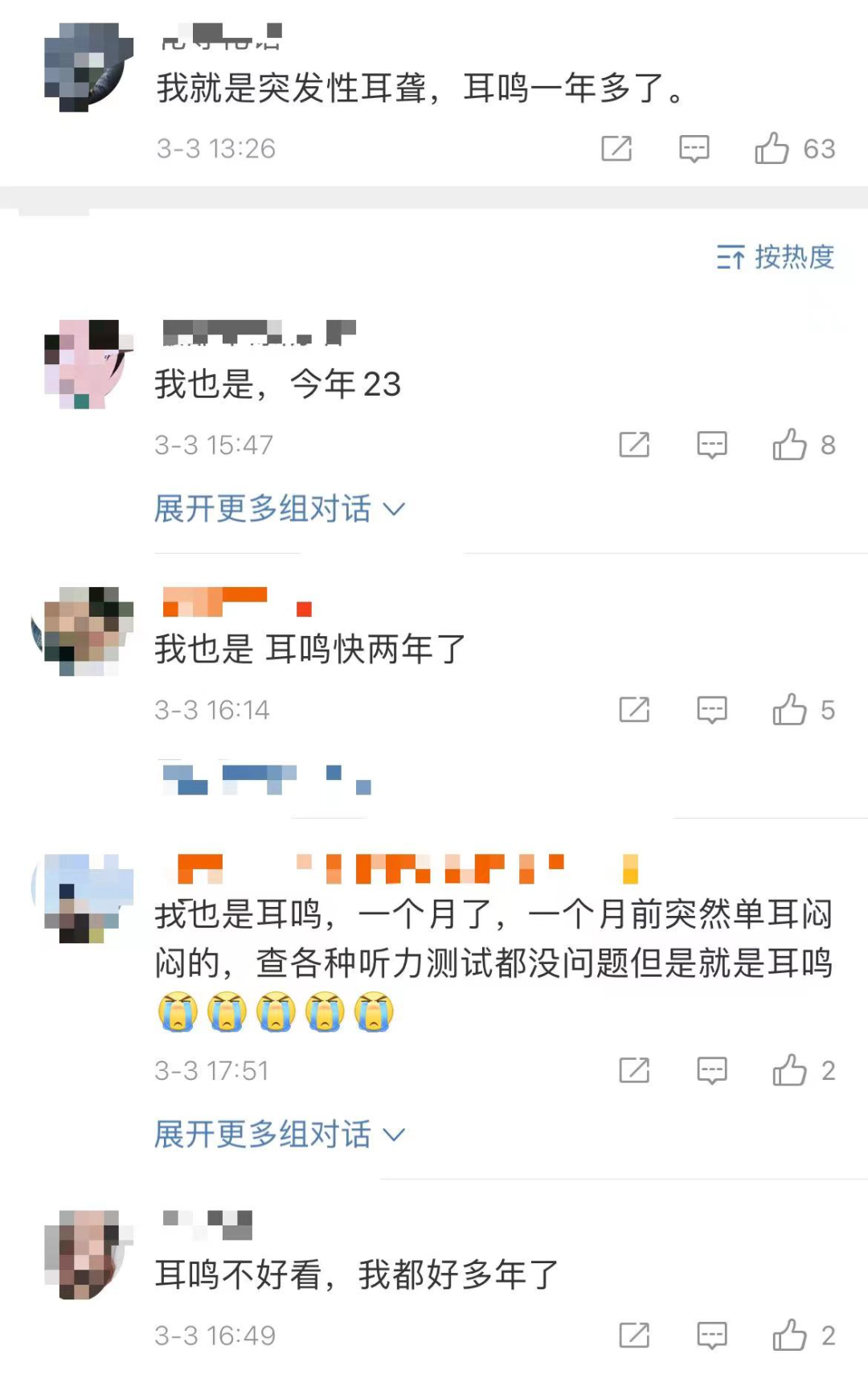
Task: Expand 展开更多组对话 under the 15:47 comment
Action: pos(280,509)
